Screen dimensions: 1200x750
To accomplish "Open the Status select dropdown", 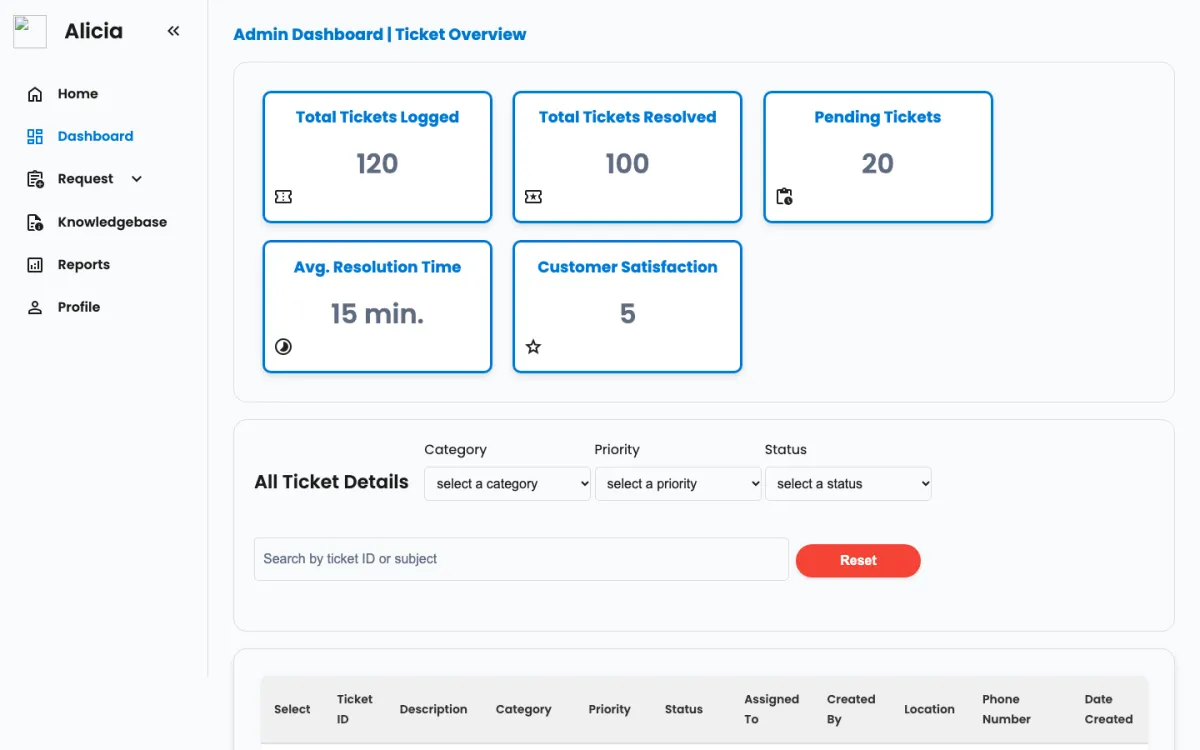I will coord(848,484).
